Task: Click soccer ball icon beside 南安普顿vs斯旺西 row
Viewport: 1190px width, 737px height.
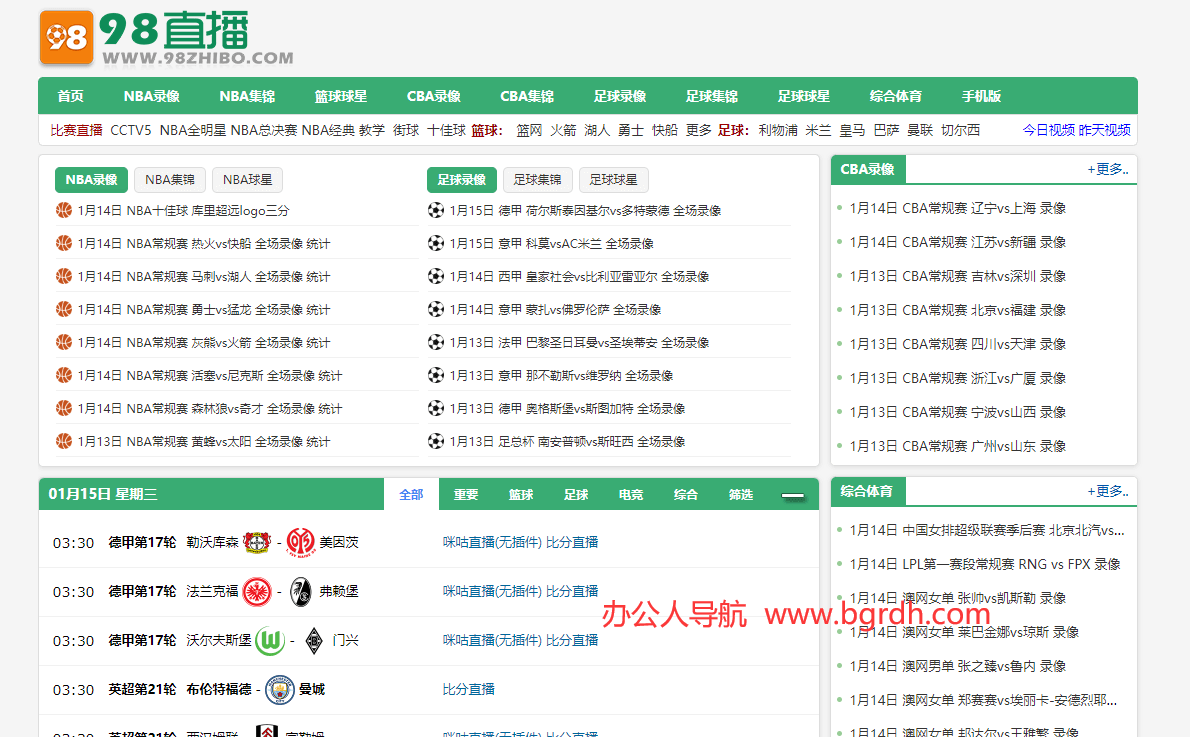Action: click(x=436, y=441)
